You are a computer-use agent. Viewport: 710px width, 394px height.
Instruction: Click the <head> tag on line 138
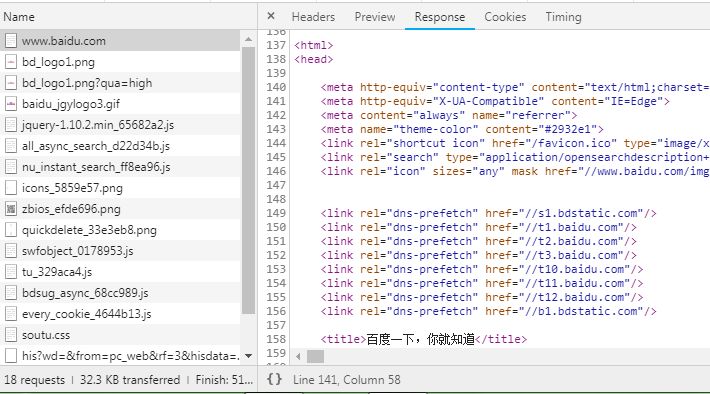pyautogui.click(x=313, y=59)
